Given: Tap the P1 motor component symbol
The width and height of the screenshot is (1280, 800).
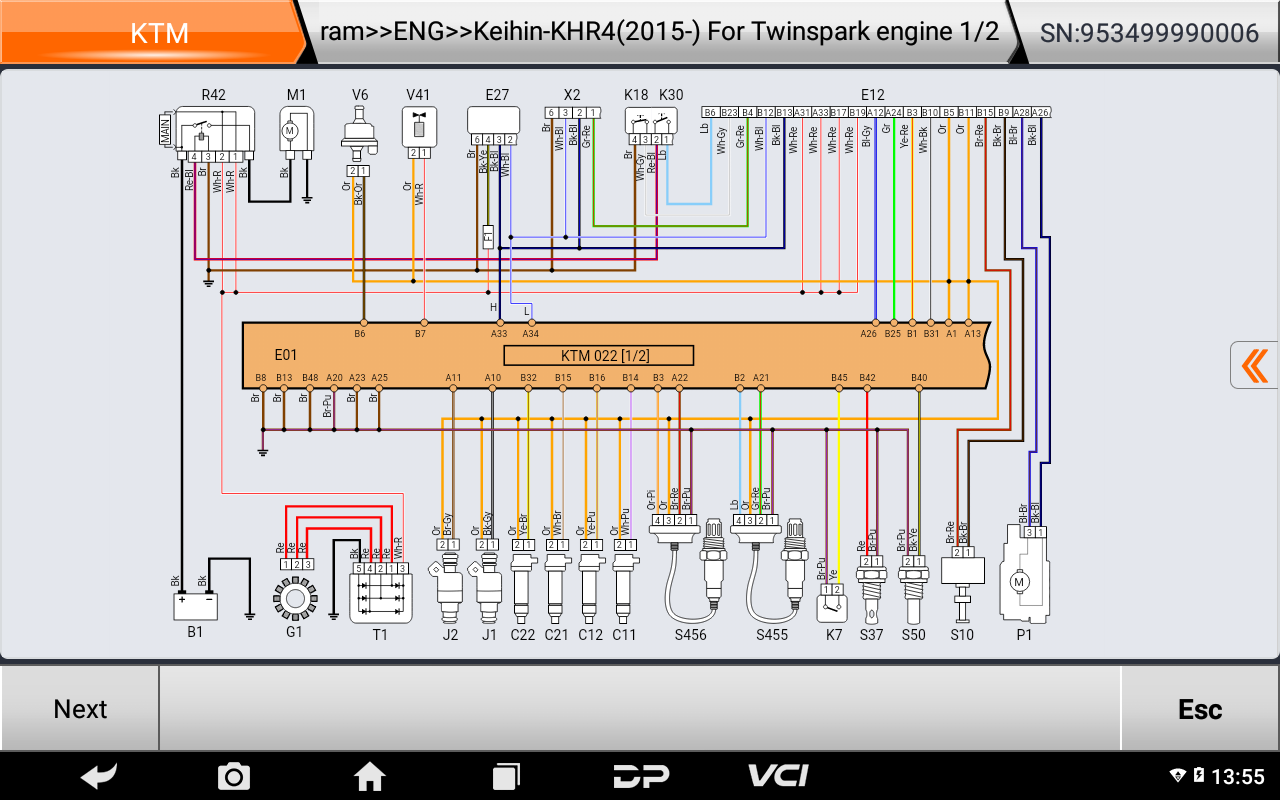Looking at the screenshot, I should click(x=1023, y=580).
